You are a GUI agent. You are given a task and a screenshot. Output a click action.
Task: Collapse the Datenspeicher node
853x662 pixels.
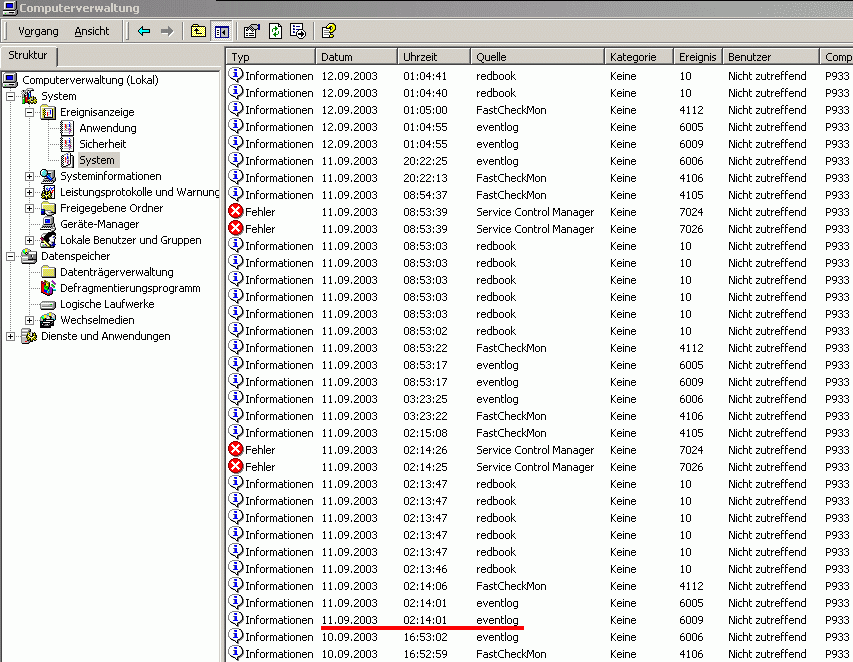click(x=10, y=256)
